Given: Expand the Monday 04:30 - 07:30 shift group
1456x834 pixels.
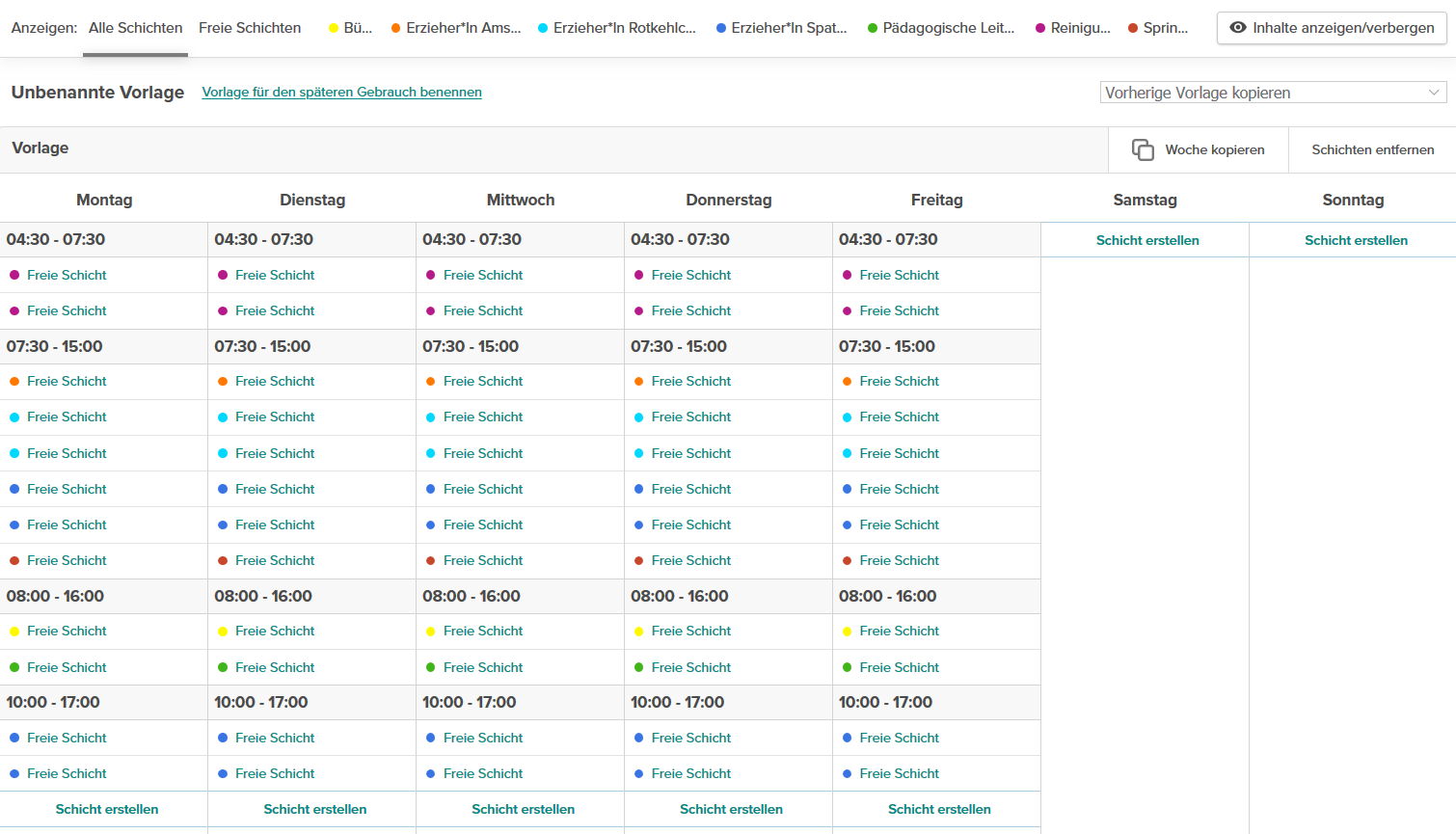Looking at the screenshot, I should tap(56, 239).
